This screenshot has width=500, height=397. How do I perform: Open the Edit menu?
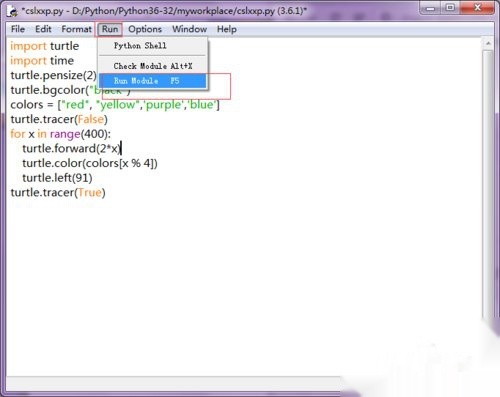(x=43, y=29)
